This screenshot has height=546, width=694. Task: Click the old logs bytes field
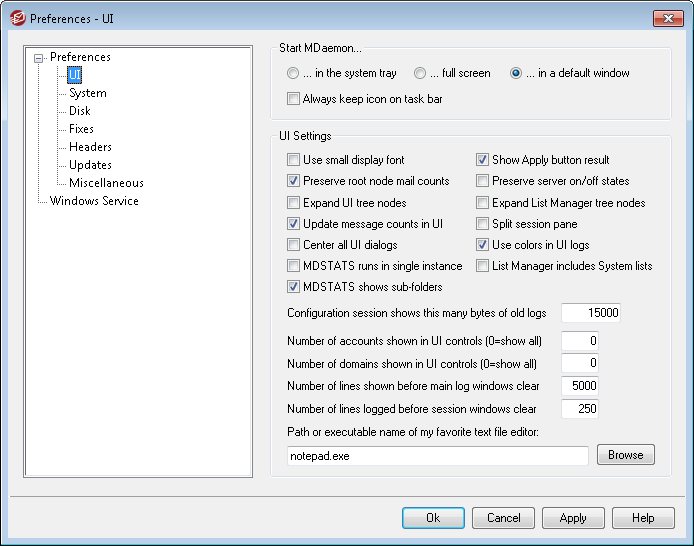tap(591, 313)
